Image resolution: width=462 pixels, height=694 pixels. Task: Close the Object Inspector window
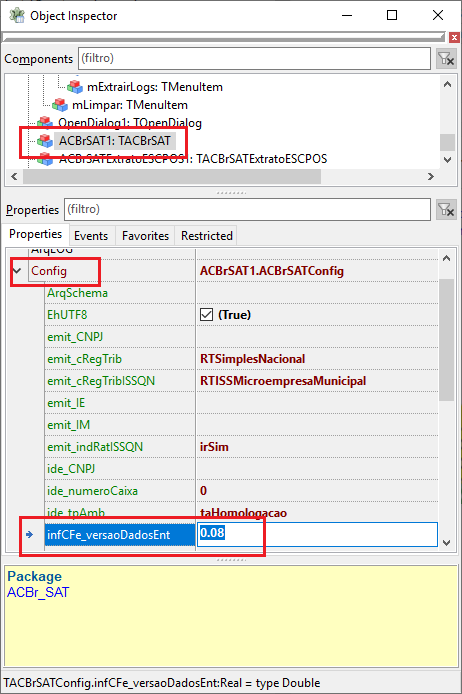click(x=438, y=15)
